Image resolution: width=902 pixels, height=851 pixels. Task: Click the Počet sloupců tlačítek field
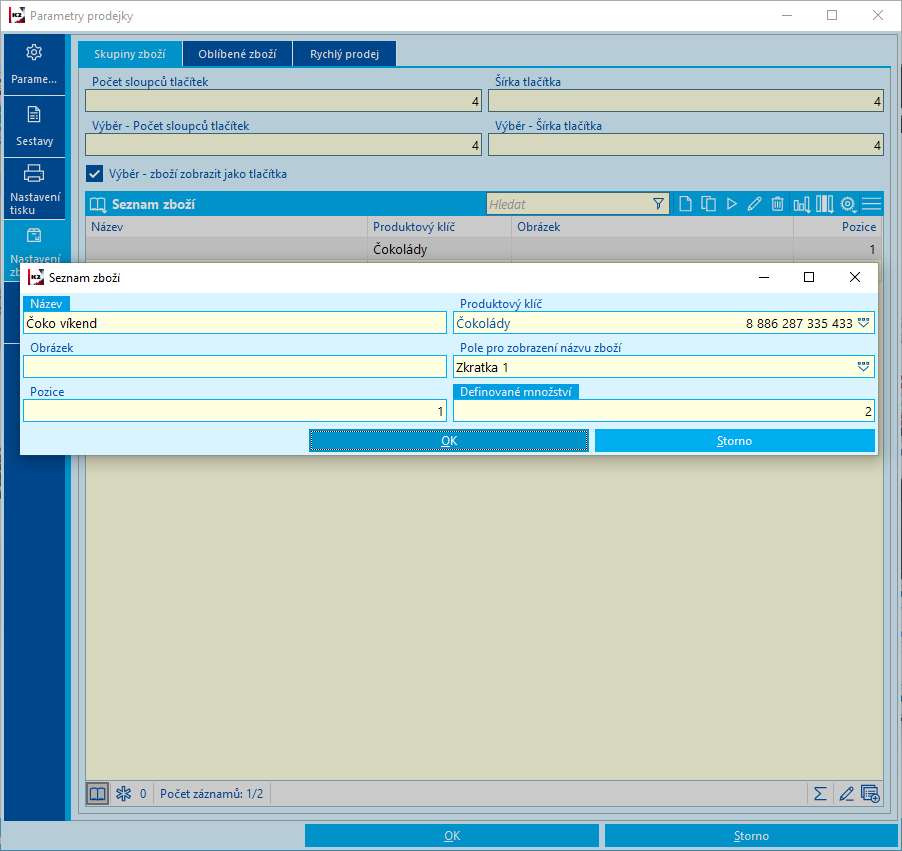[283, 101]
